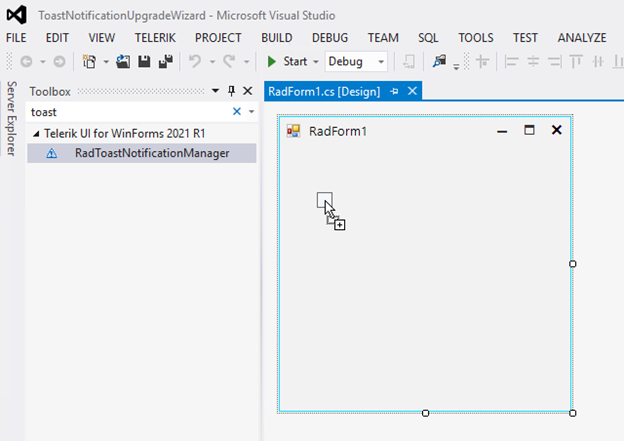Navigate backward with the toolbar arrow
This screenshot has height=441, width=624.
pos(26,62)
